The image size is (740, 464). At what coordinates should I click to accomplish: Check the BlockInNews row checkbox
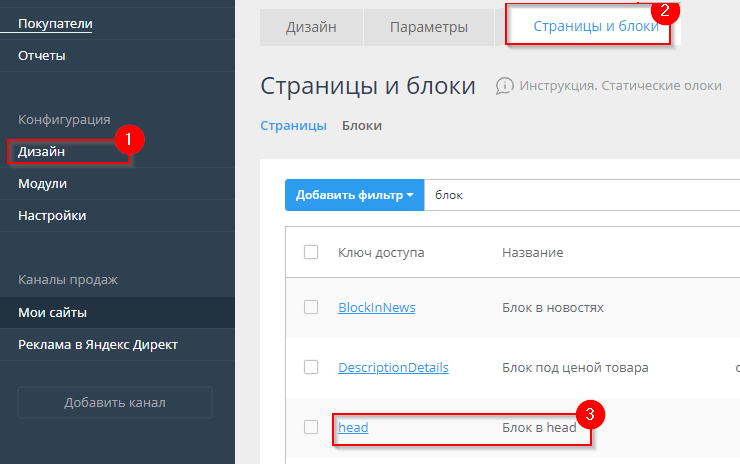[x=311, y=307]
